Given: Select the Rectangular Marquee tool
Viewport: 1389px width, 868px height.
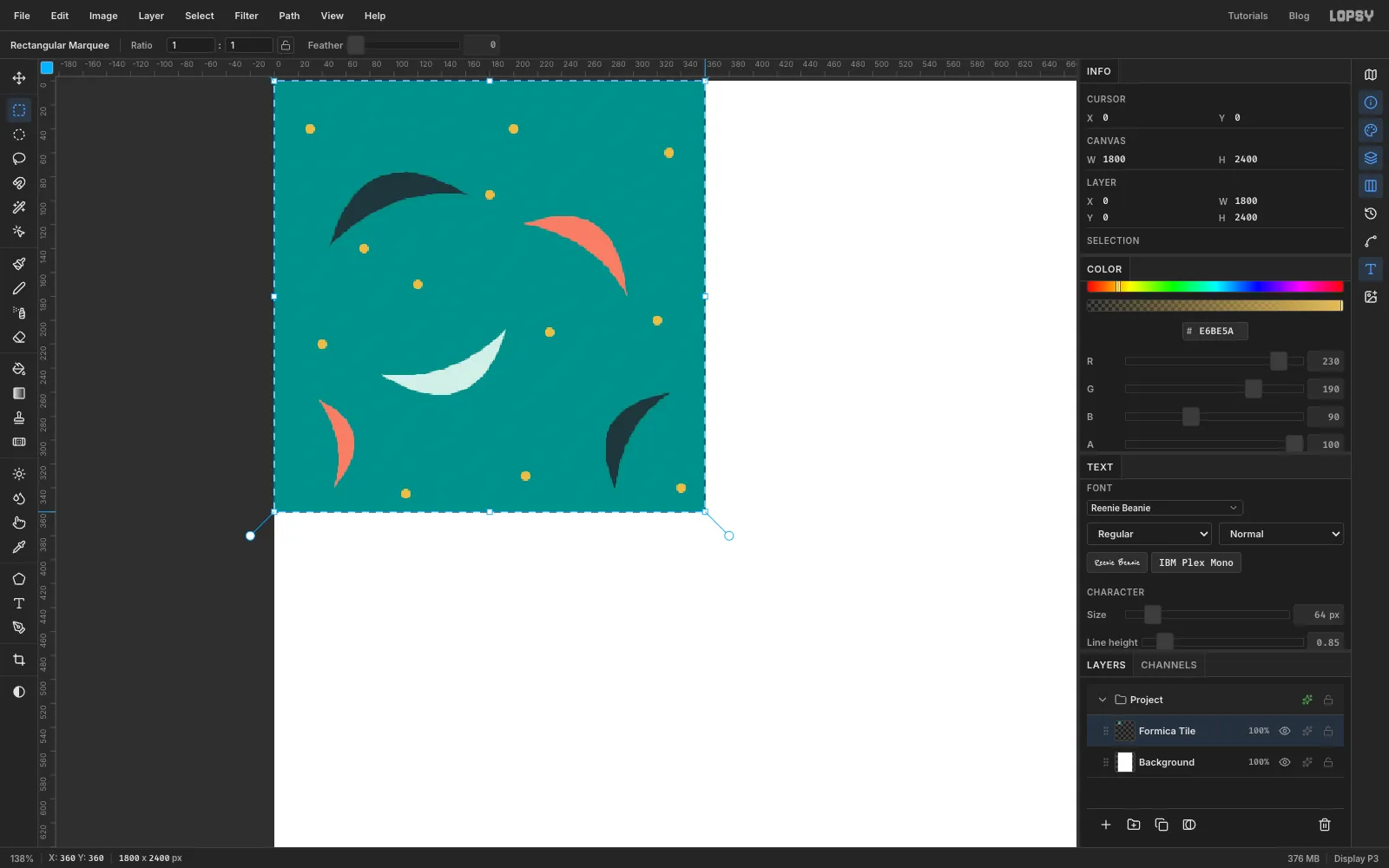Looking at the screenshot, I should click(x=19, y=110).
